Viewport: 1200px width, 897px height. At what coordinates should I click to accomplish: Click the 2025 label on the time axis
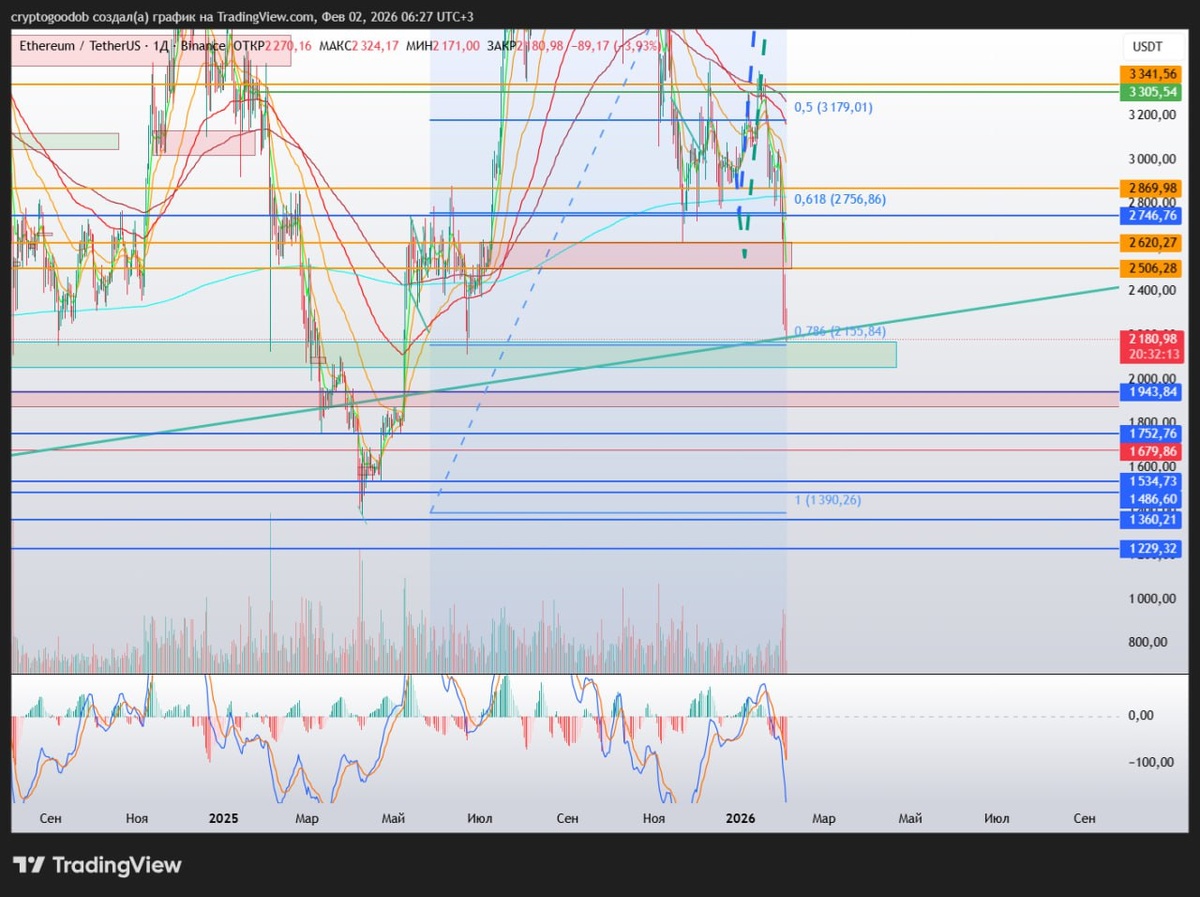click(x=224, y=818)
